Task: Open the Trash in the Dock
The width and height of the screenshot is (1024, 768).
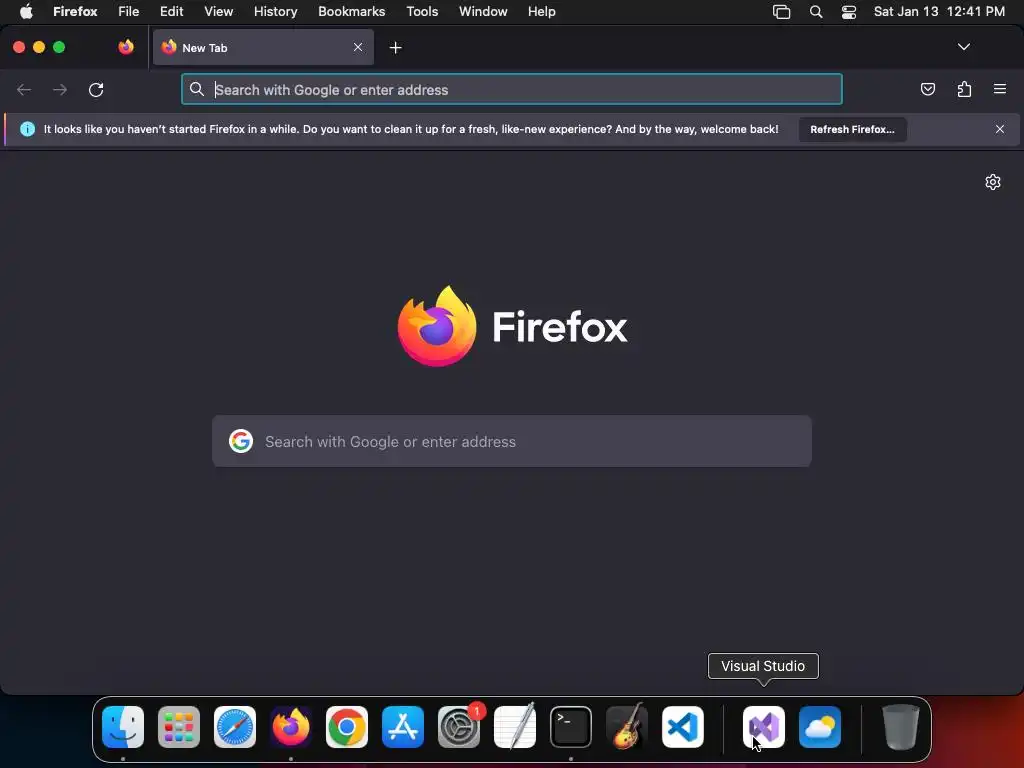Action: click(901, 727)
